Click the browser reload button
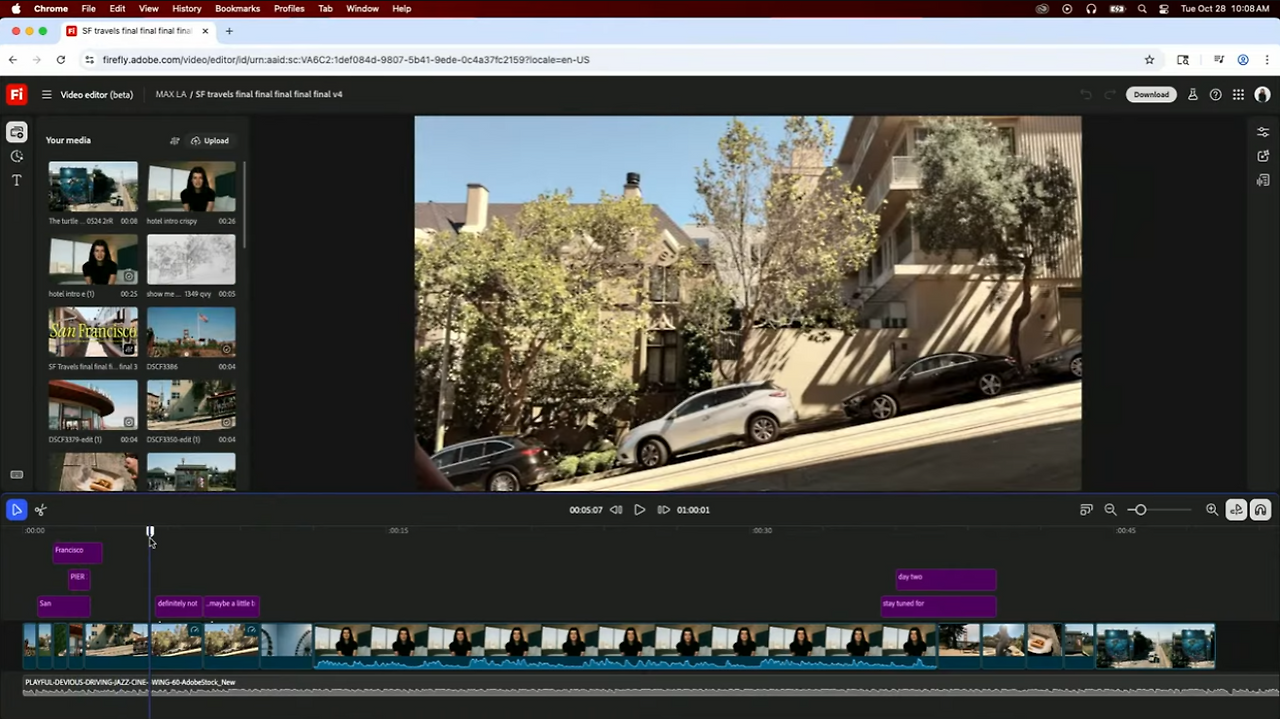The width and height of the screenshot is (1280, 719). [61, 60]
